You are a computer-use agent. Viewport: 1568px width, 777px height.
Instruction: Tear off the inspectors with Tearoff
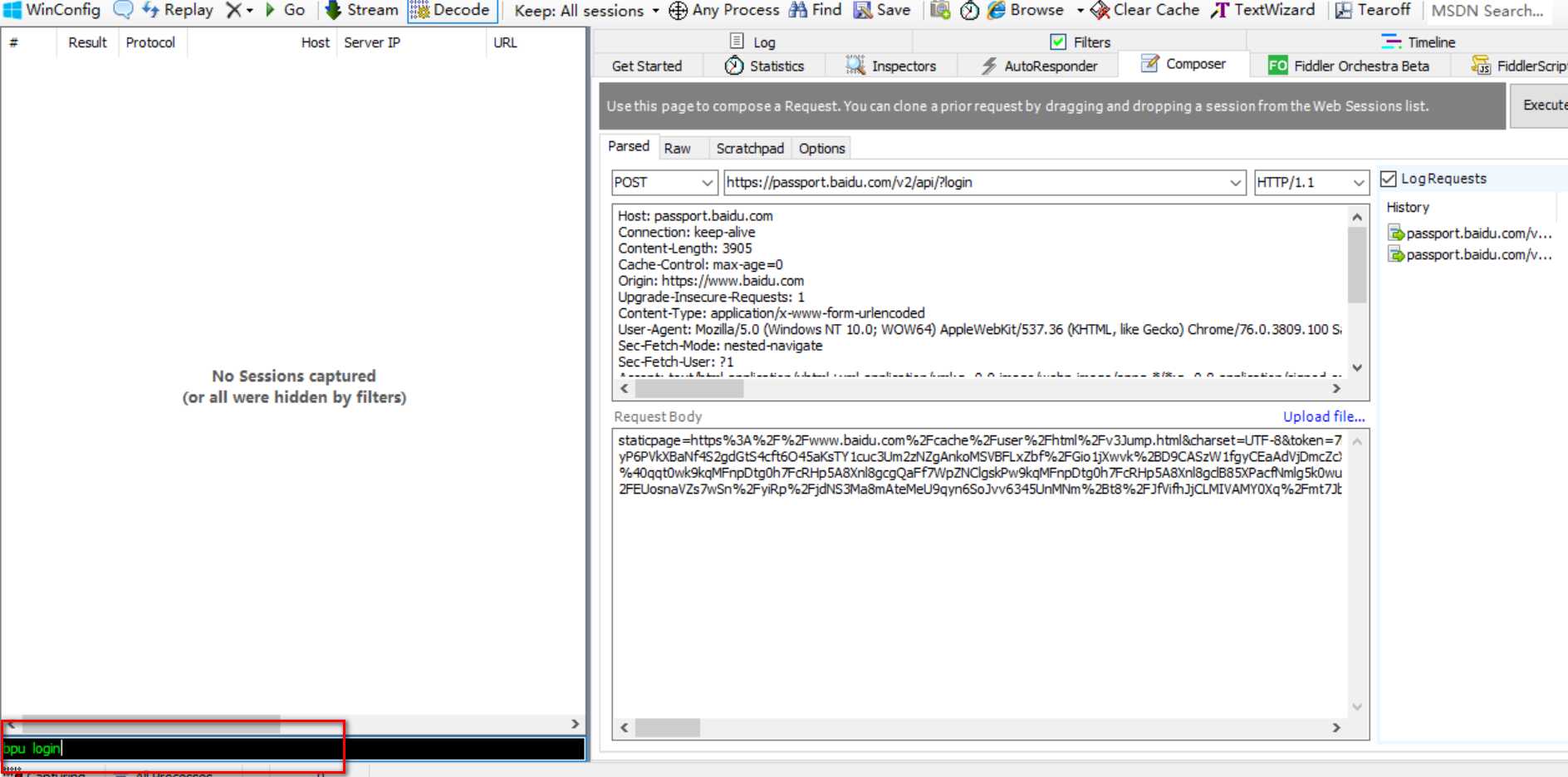(1373, 10)
